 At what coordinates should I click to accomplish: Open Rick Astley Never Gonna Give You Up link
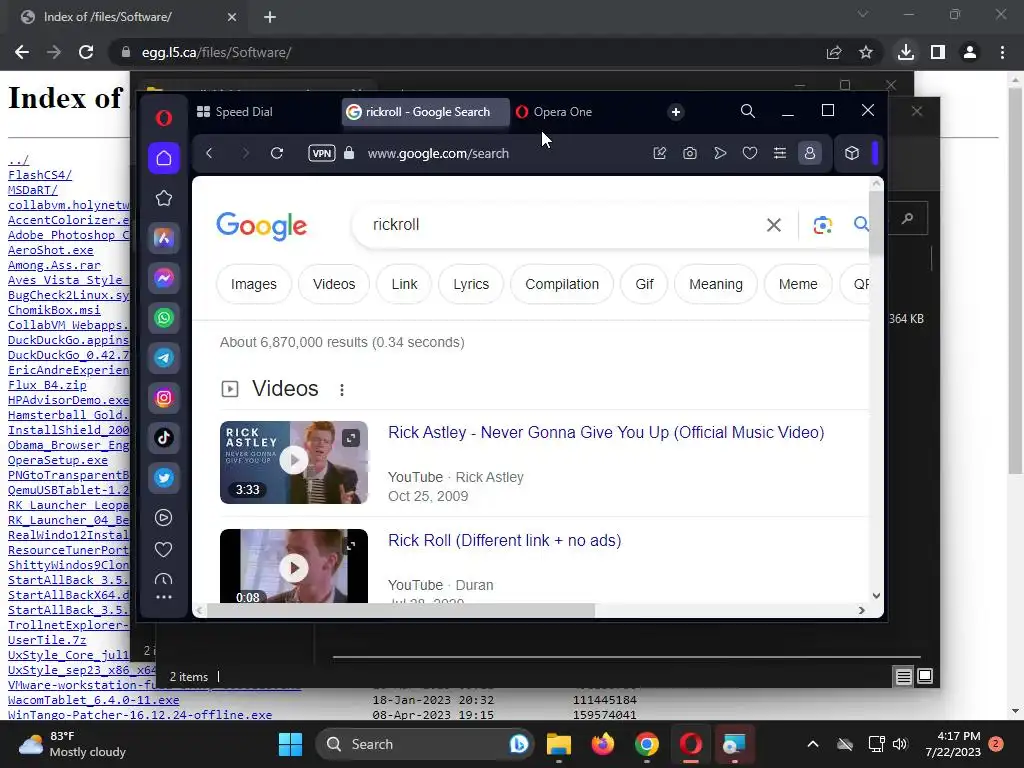[606, 432]
